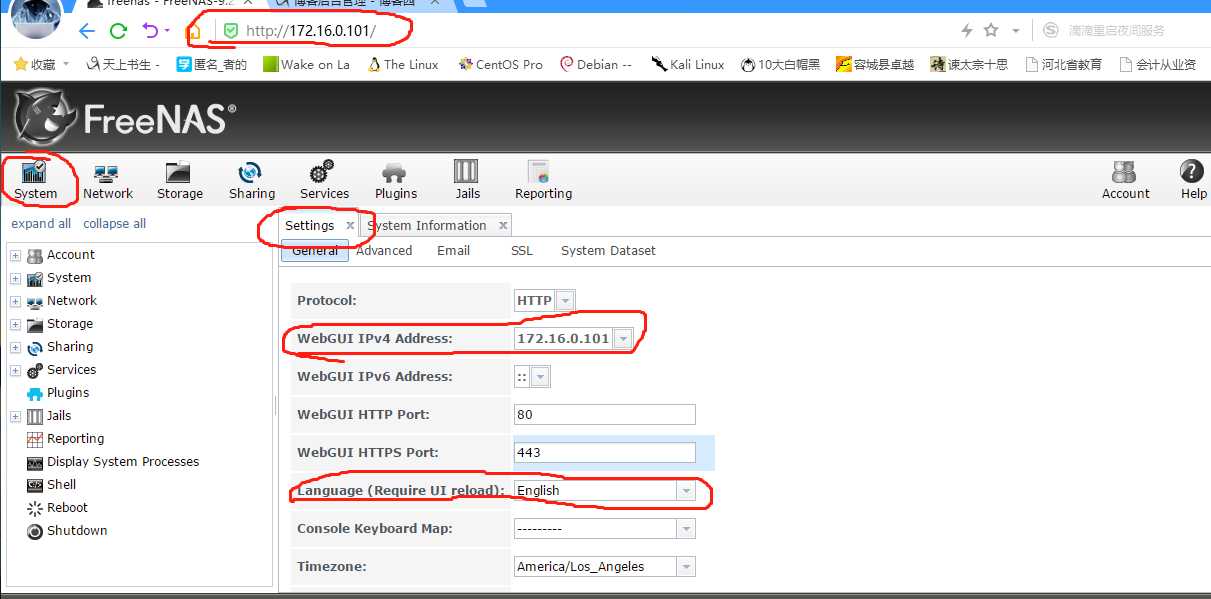Select Jails in the sidebar tree
The width and height of the screenshot is (1211, 599).
point(58,416)
